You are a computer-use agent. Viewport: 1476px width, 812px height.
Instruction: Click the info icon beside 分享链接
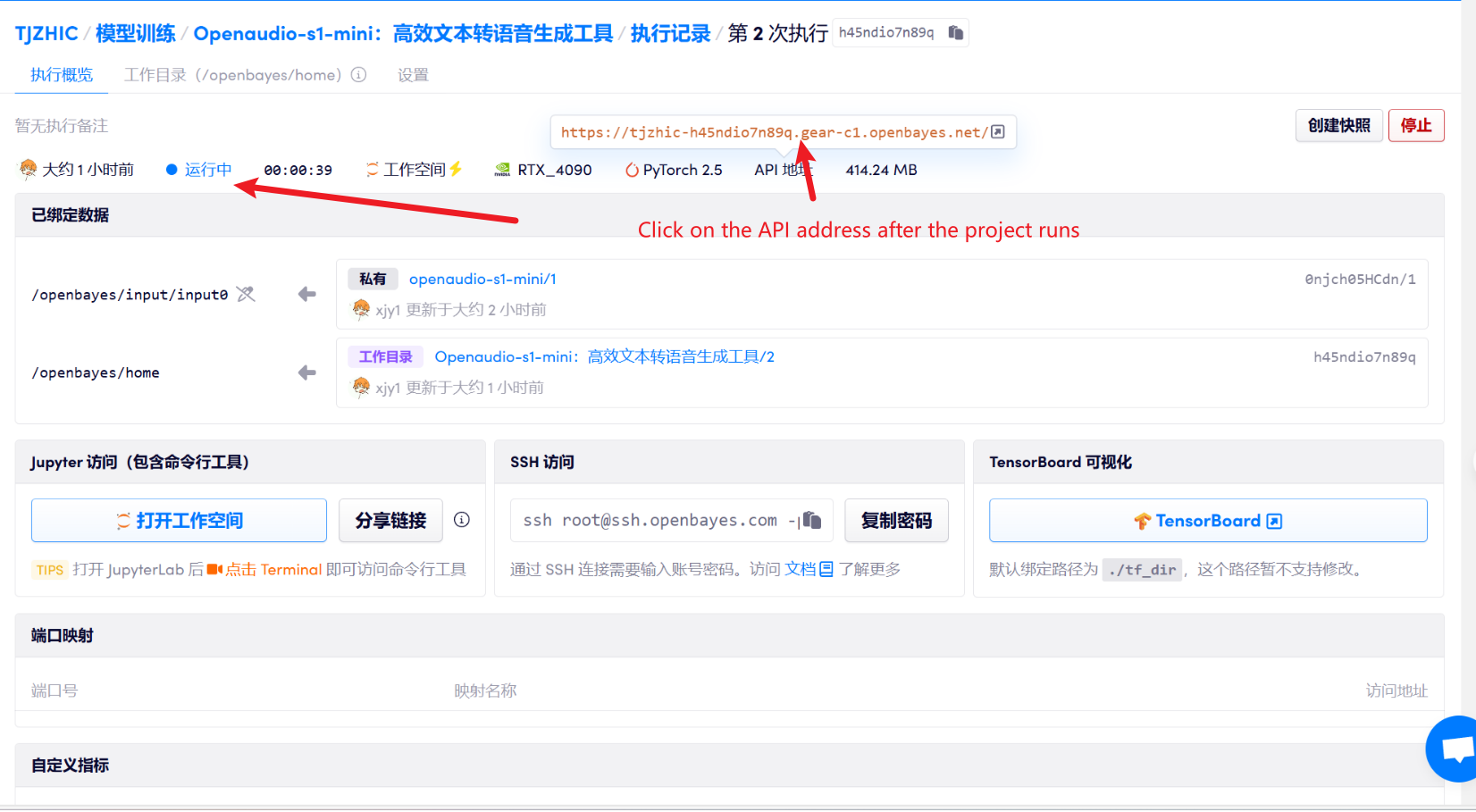pyautogui.click(x=462, y=520)
